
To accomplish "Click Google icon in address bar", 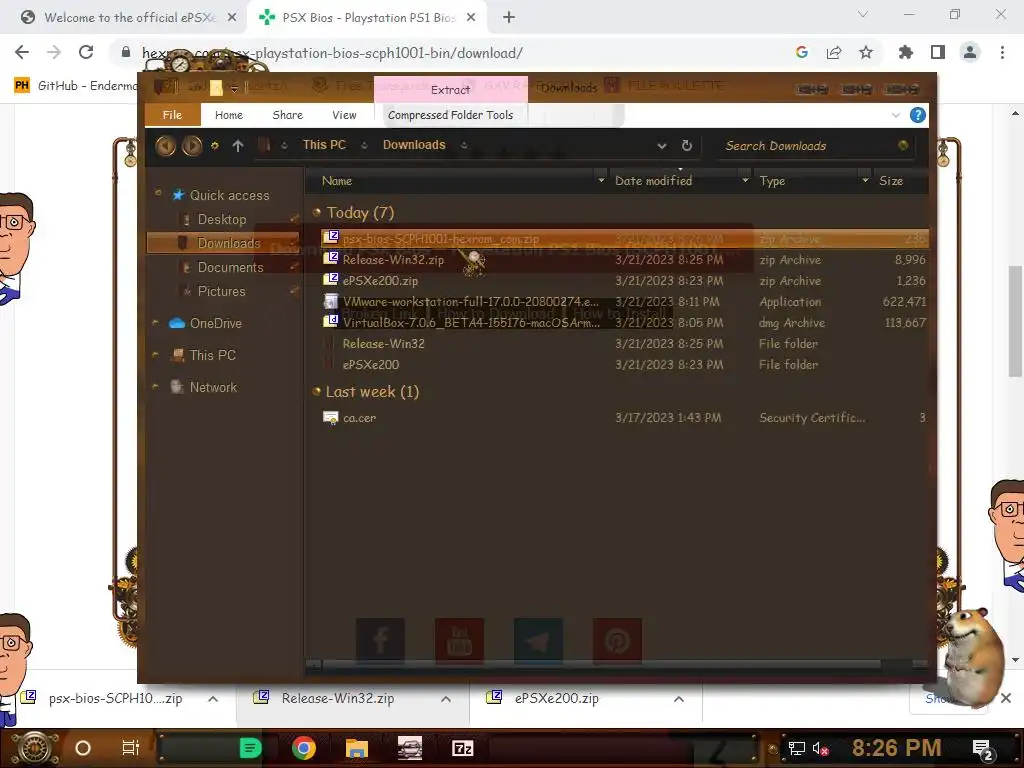I will tap(802, 52).
